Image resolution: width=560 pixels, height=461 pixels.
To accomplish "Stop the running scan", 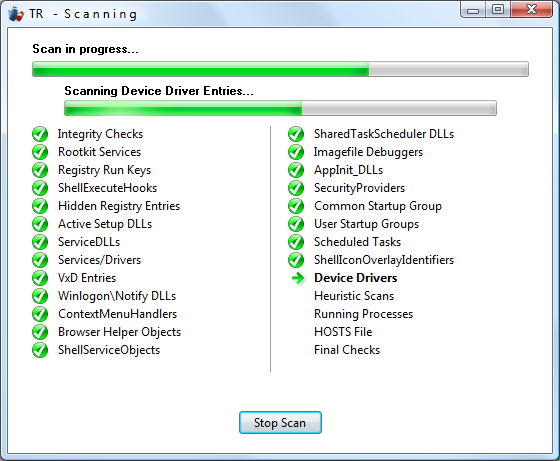I will click(x=280, y=423).
